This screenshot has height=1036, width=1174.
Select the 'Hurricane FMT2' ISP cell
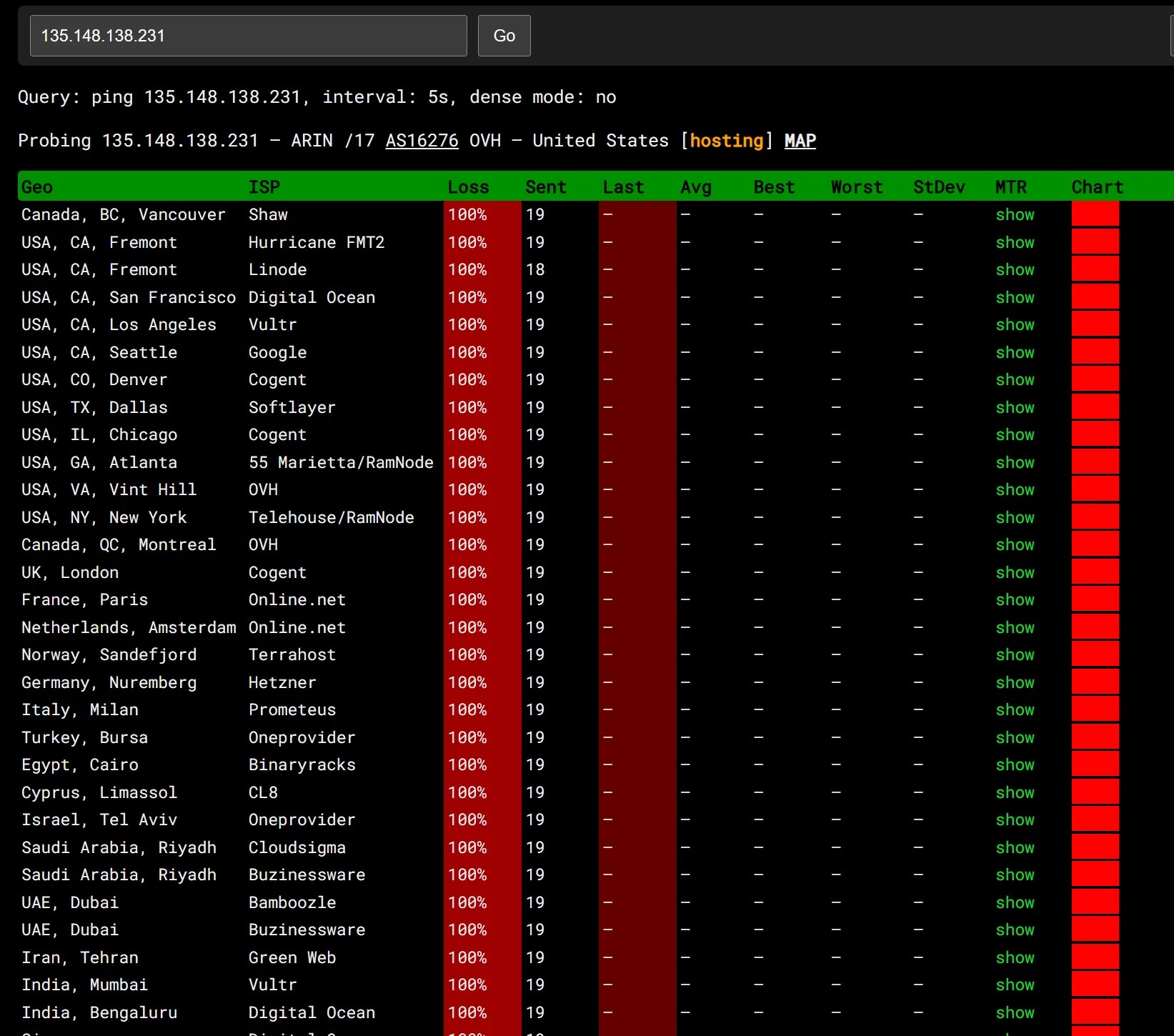(317, 243)
